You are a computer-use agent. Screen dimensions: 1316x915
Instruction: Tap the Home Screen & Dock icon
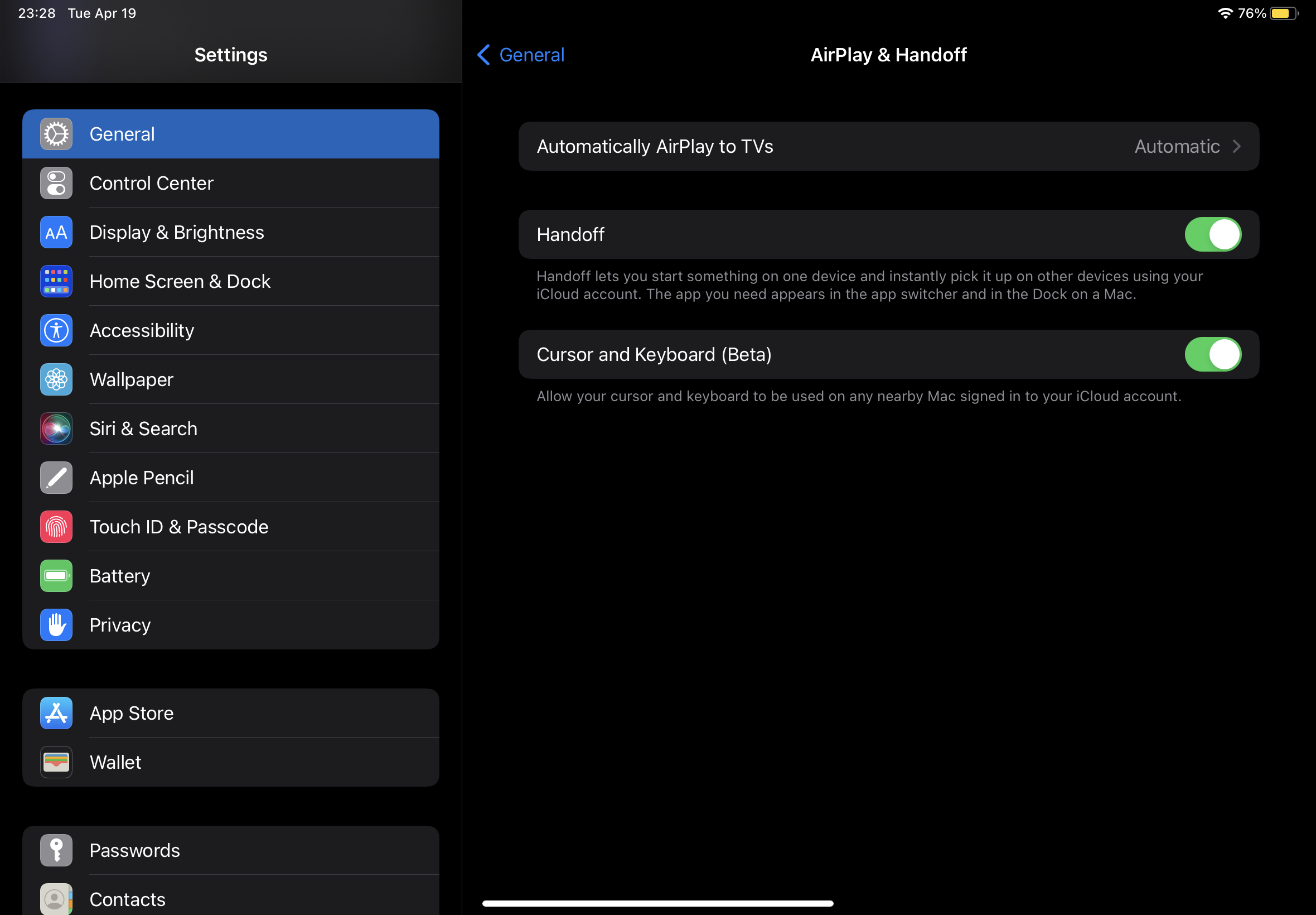(x=56, y=281)
